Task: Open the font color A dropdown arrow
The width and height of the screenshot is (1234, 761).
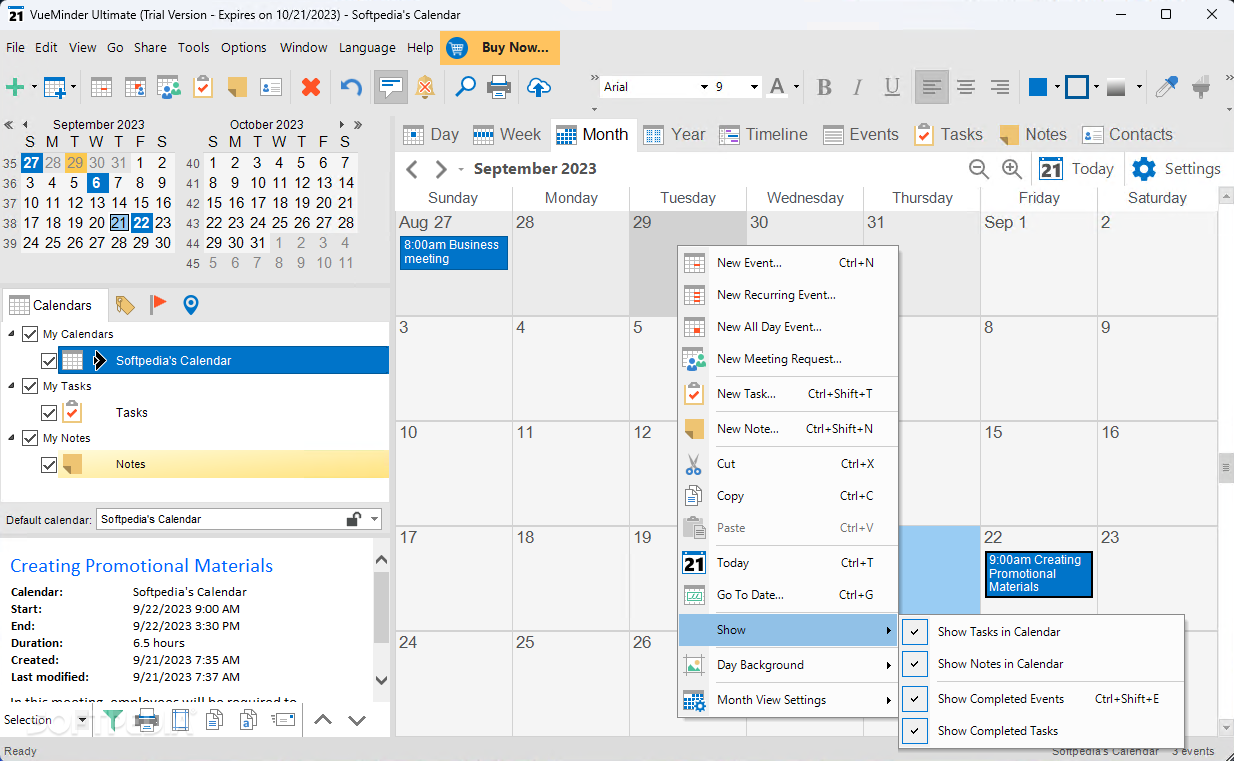Action: pos(797,87)
